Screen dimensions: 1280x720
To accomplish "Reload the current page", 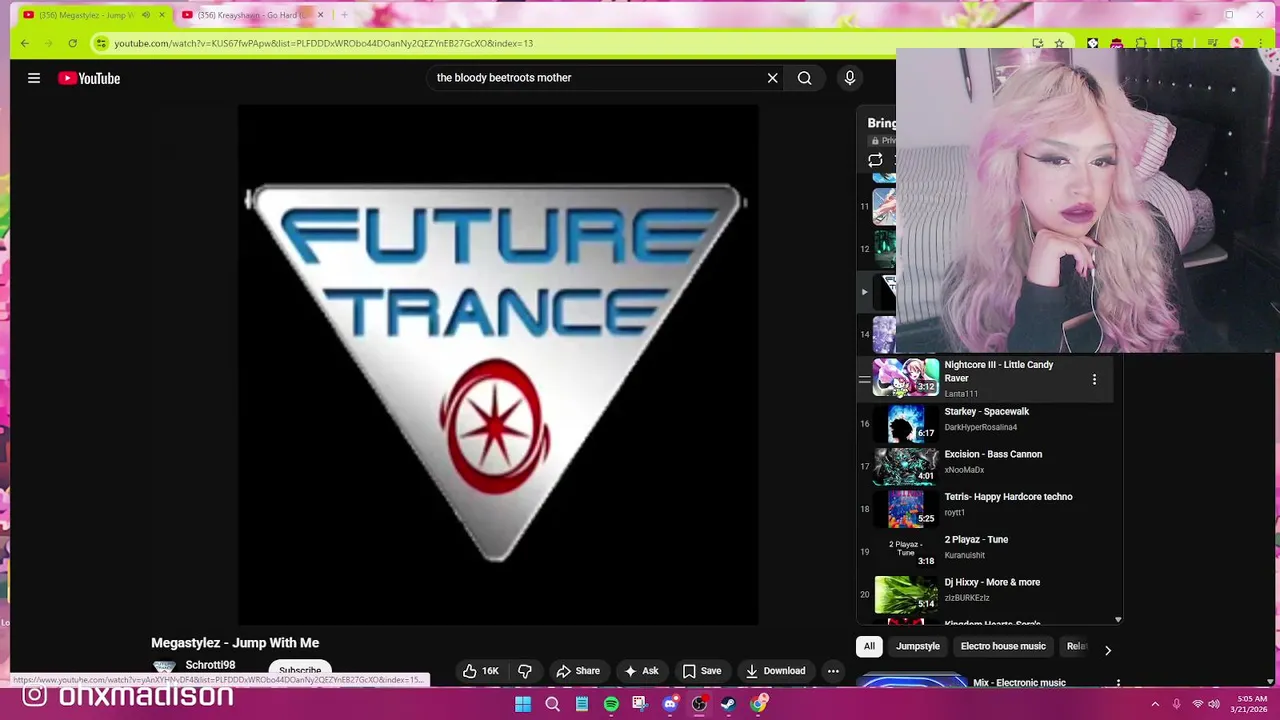I will [72, 43].
